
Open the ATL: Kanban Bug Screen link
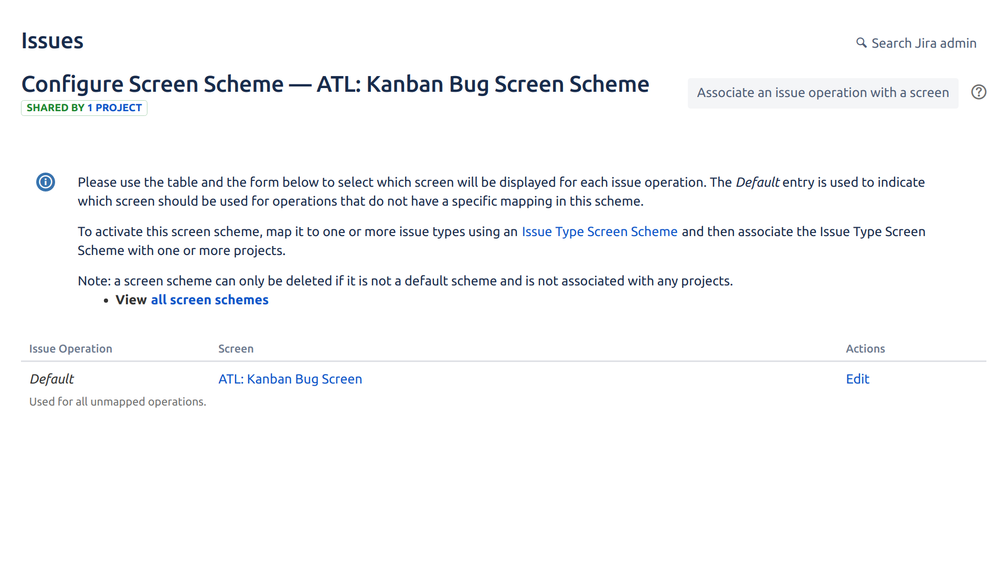pos(290,379)
